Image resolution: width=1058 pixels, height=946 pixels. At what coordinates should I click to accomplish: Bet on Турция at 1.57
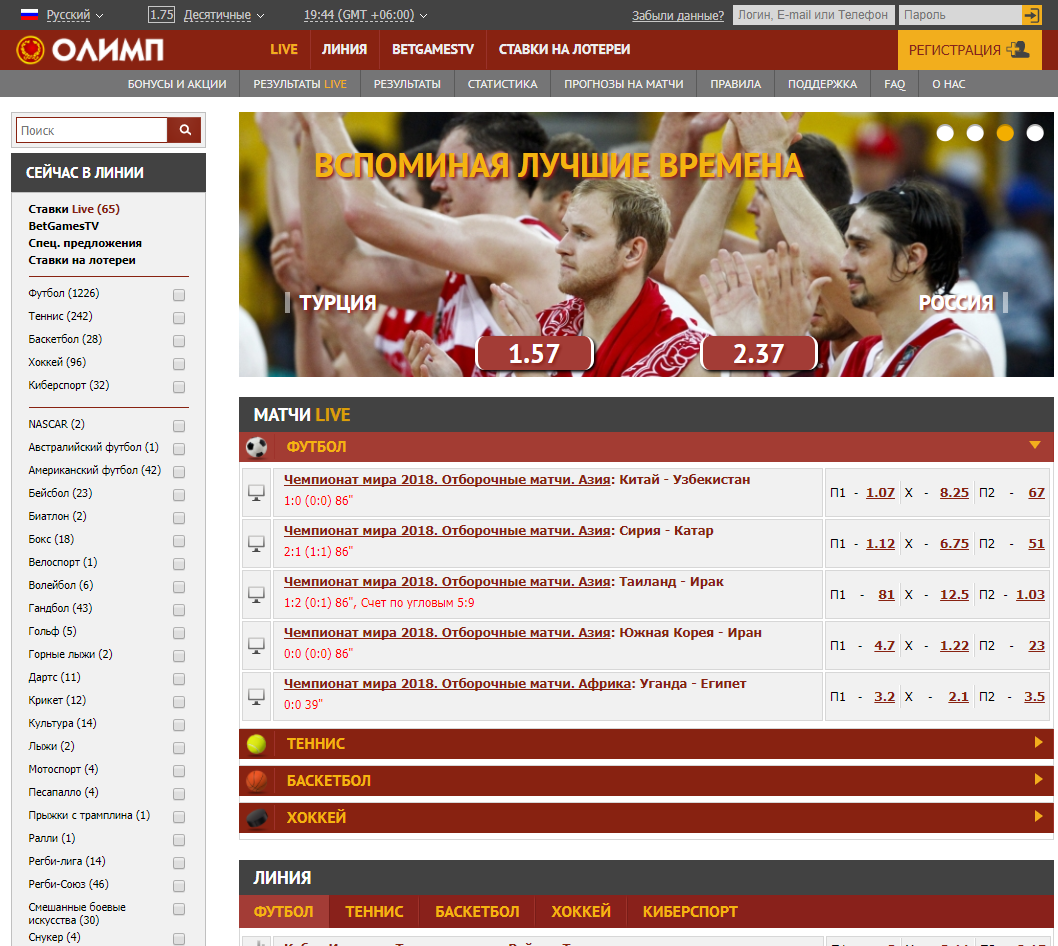click(x=534, y=354)
